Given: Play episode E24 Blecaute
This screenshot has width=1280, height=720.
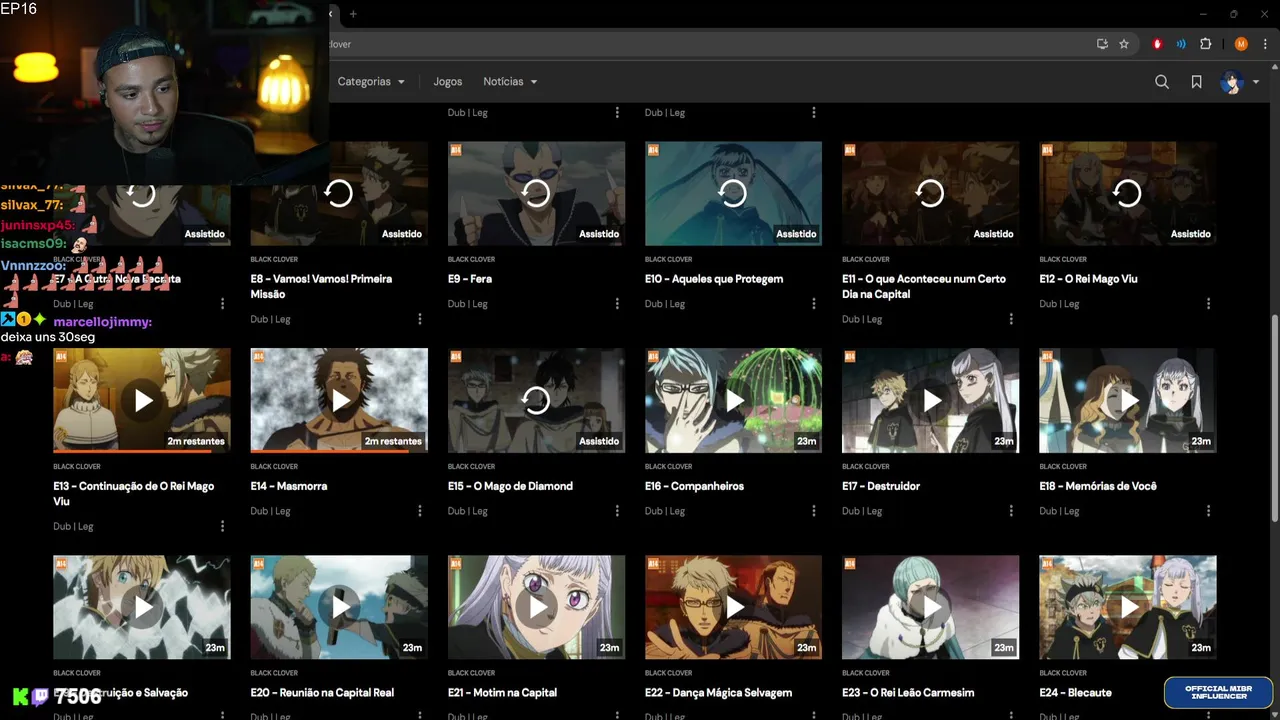Looking at the screenshot, I should [x=1127, y=607].
